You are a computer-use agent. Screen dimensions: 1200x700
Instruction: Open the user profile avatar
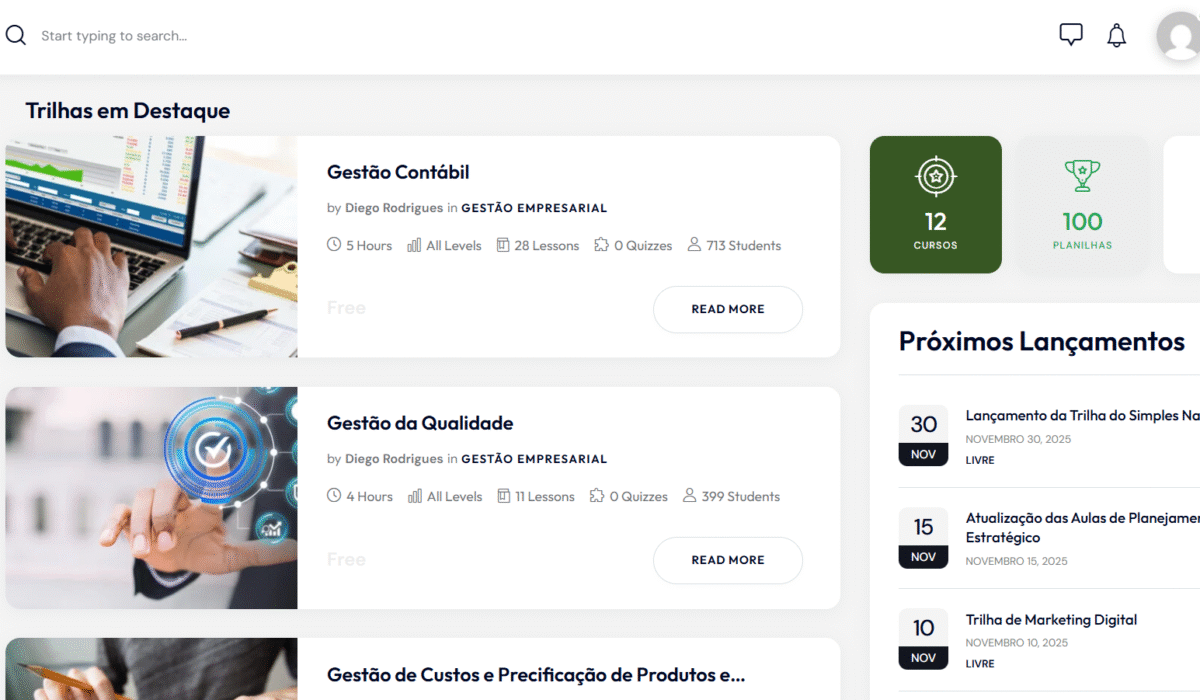coord(1178,37)
